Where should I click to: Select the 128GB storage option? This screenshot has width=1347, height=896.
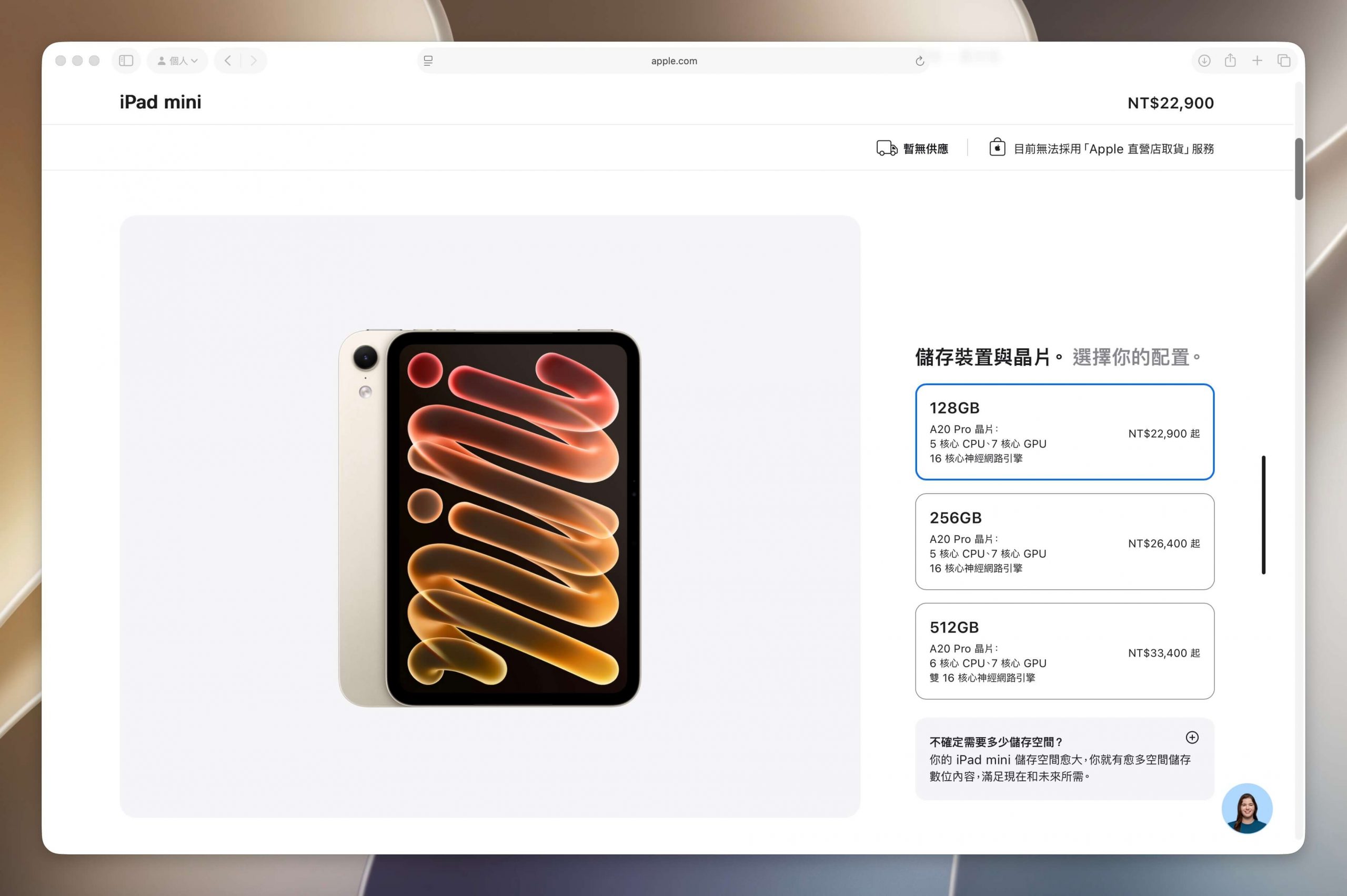point(1064,432)
